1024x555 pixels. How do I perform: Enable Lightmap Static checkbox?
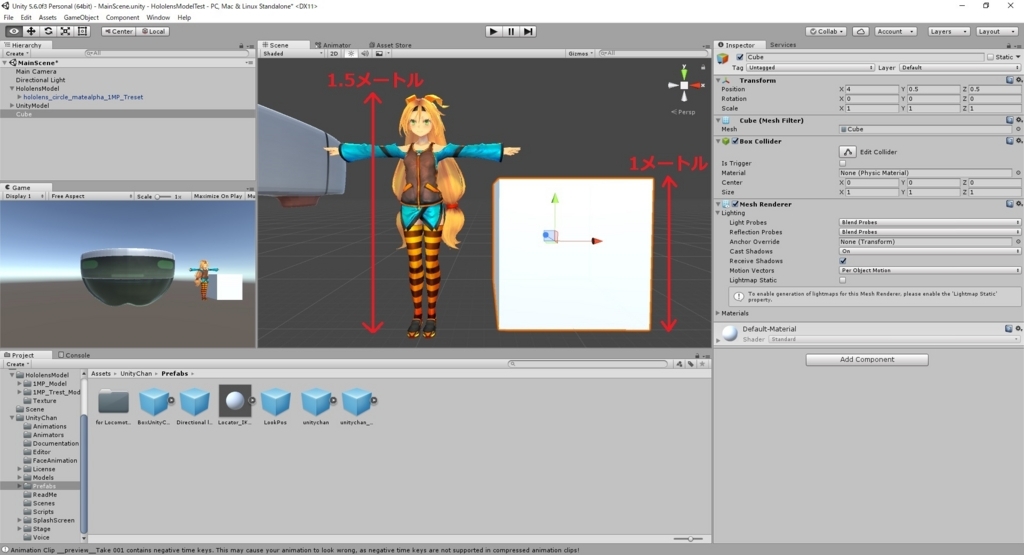point(842,280)
